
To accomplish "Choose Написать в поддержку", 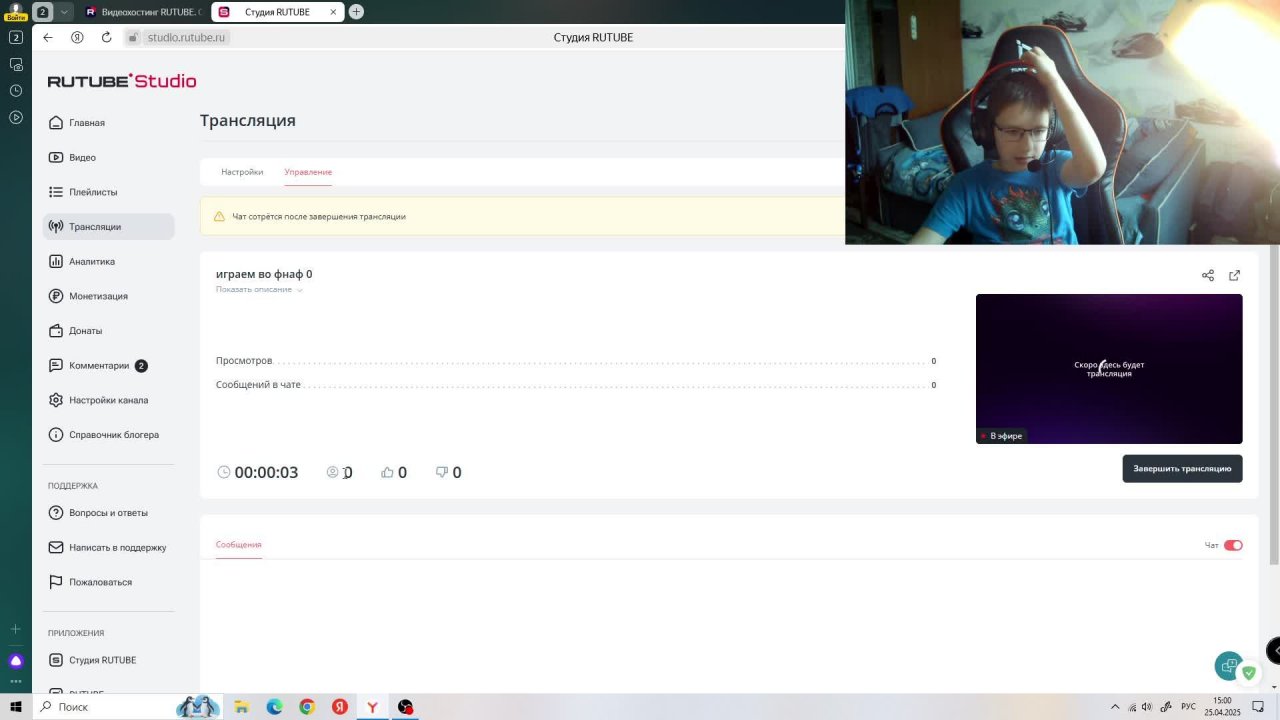I will [x=108, y=547].
